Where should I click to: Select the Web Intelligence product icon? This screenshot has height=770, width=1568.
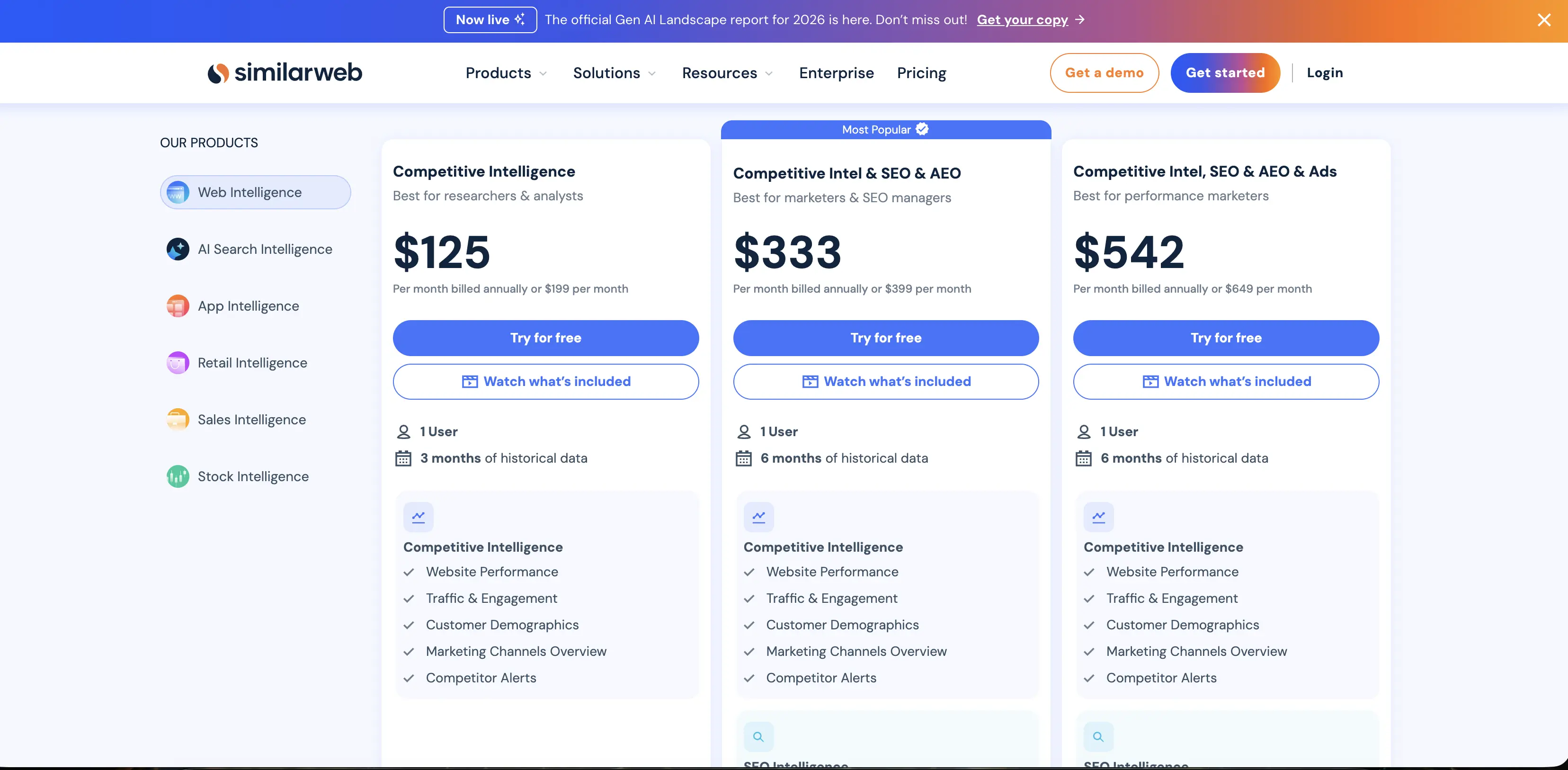[x=178, y=192]
